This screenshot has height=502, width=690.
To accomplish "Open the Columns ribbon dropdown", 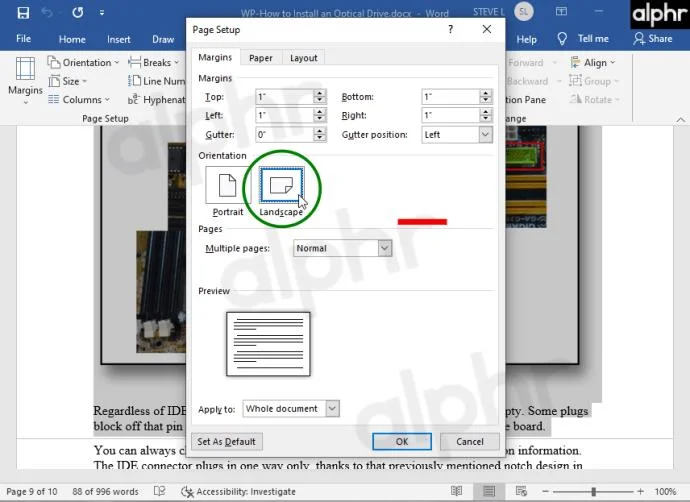I will (79, 99).
